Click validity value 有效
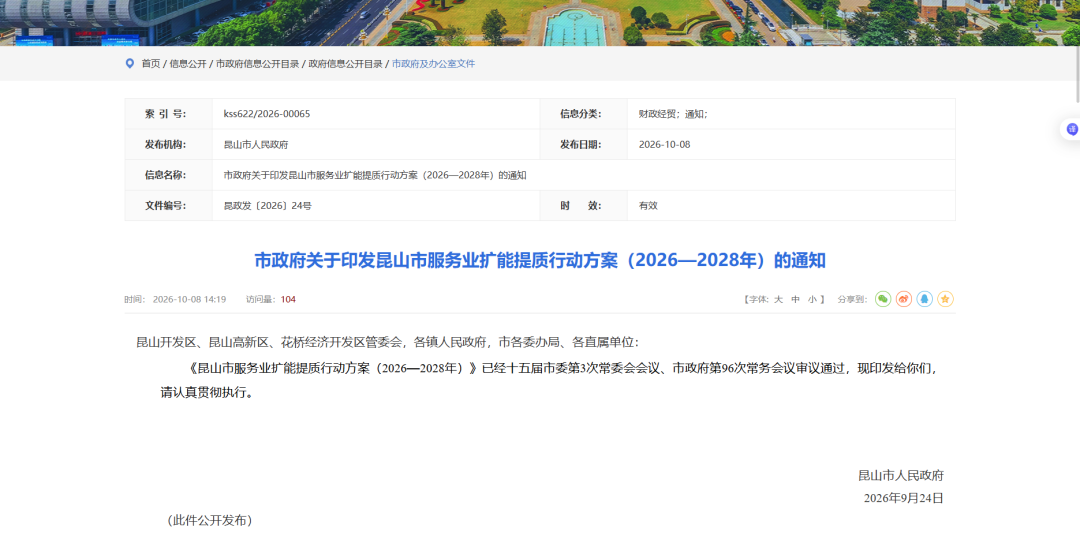This screenshot has width=1080, height=535. click(648, 206)
